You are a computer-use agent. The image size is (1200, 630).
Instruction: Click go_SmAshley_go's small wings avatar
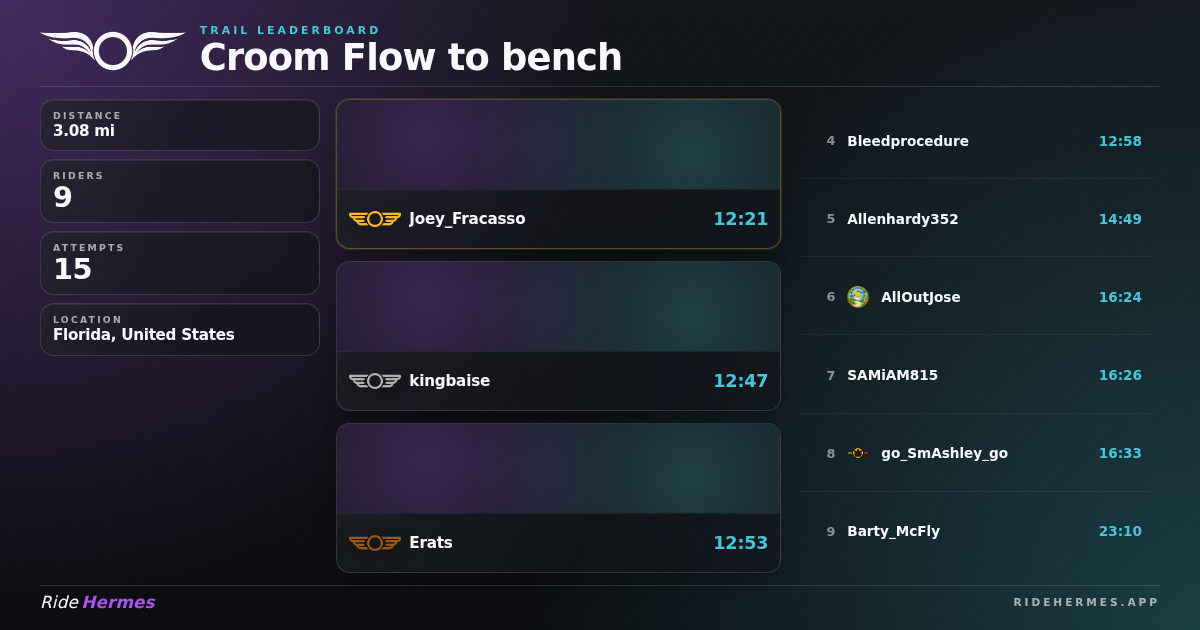858,453
